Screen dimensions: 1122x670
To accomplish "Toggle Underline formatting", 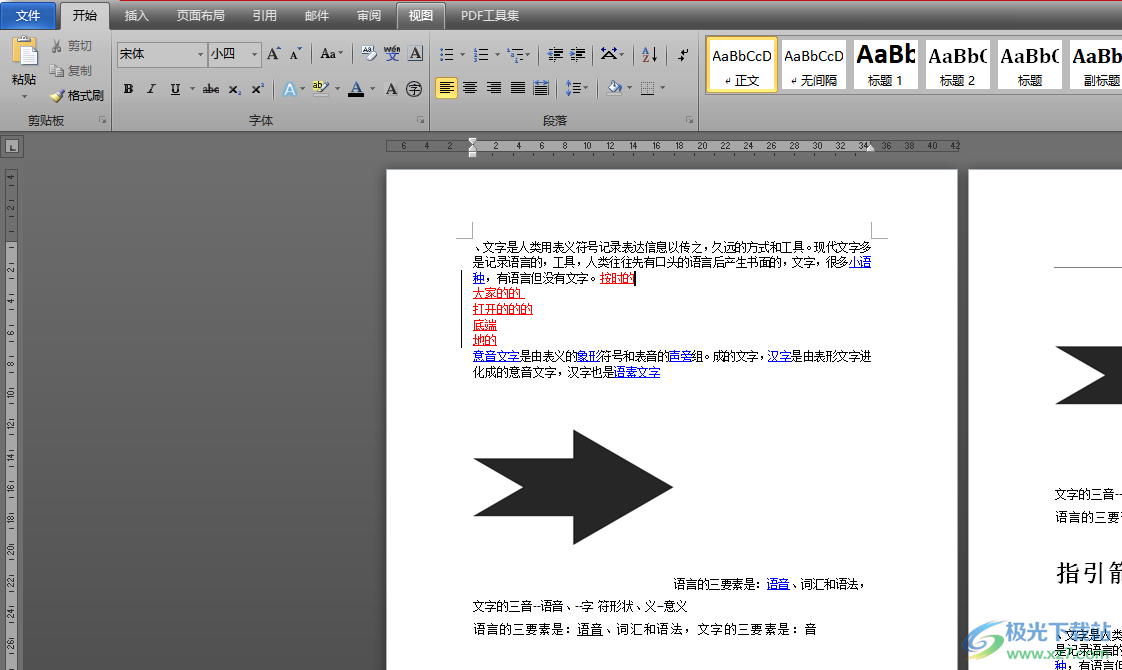I will (175, 89).
